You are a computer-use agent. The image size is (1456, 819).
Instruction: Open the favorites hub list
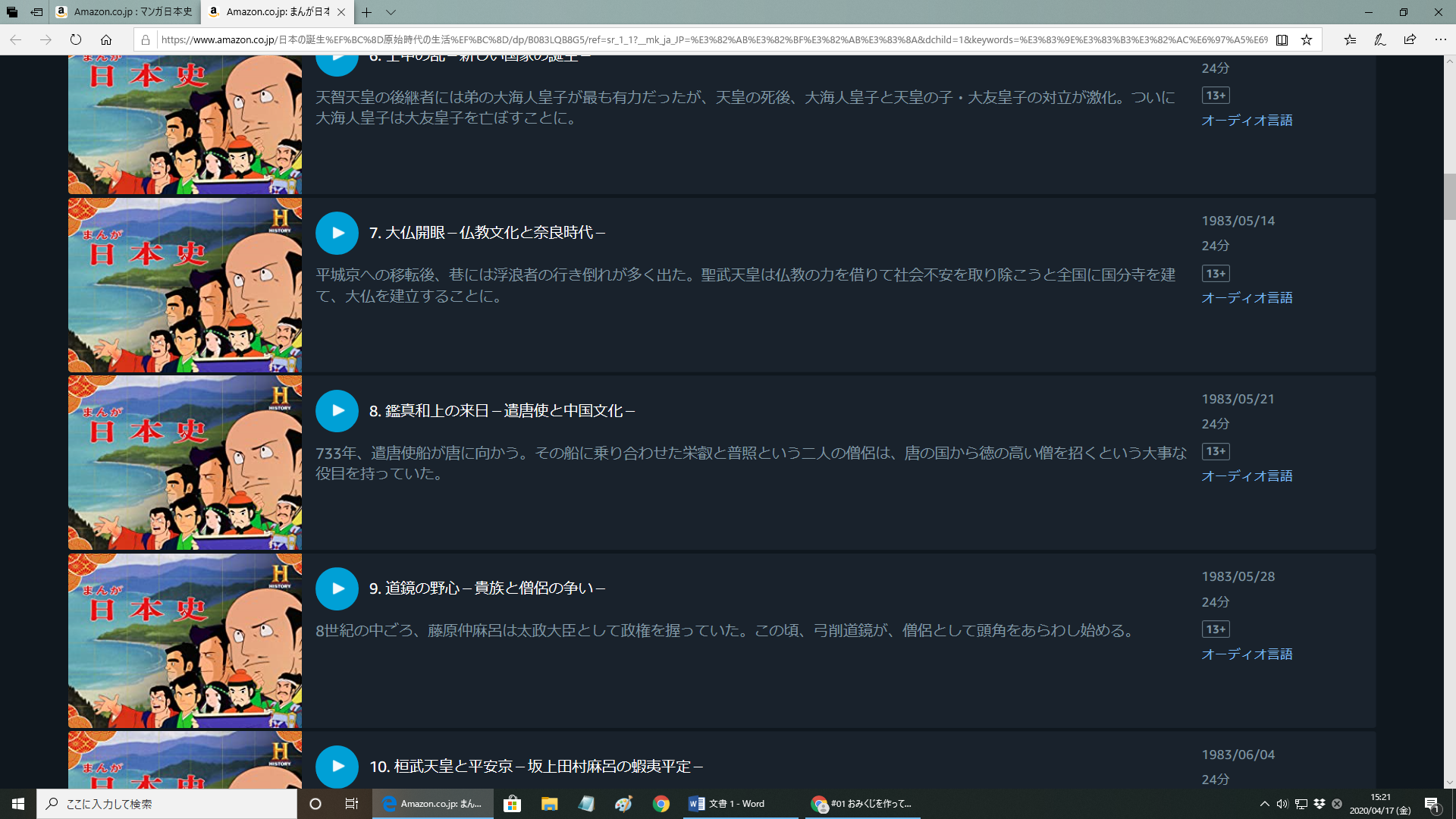1350,39
